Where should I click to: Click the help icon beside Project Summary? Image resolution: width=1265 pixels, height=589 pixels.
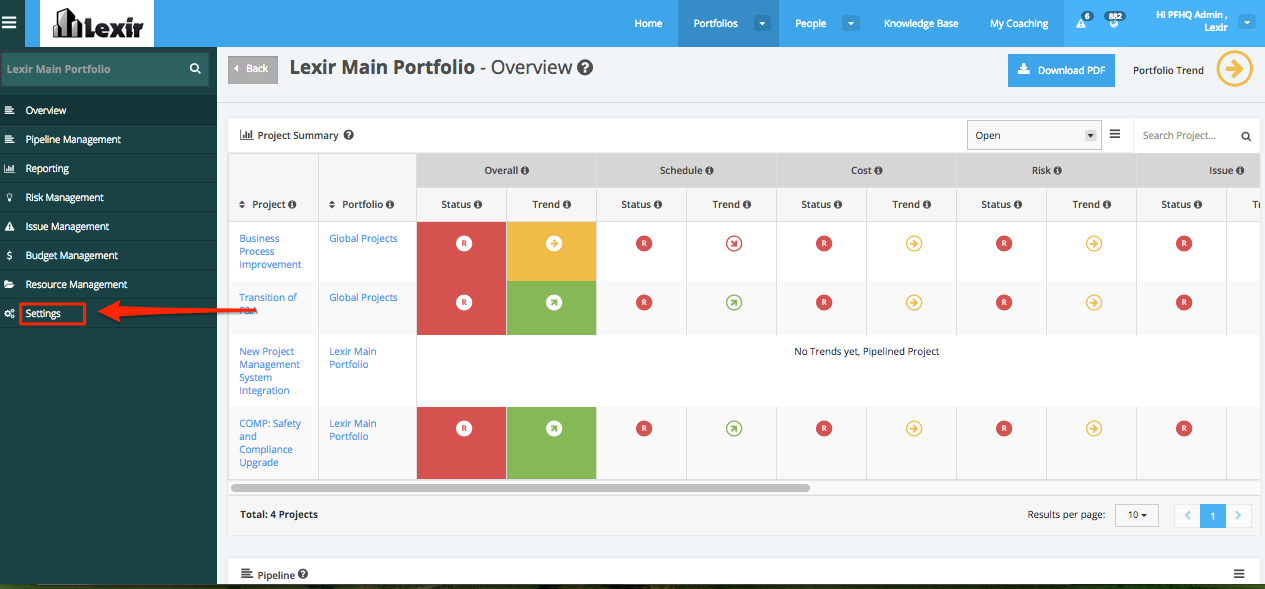(349, 135)
